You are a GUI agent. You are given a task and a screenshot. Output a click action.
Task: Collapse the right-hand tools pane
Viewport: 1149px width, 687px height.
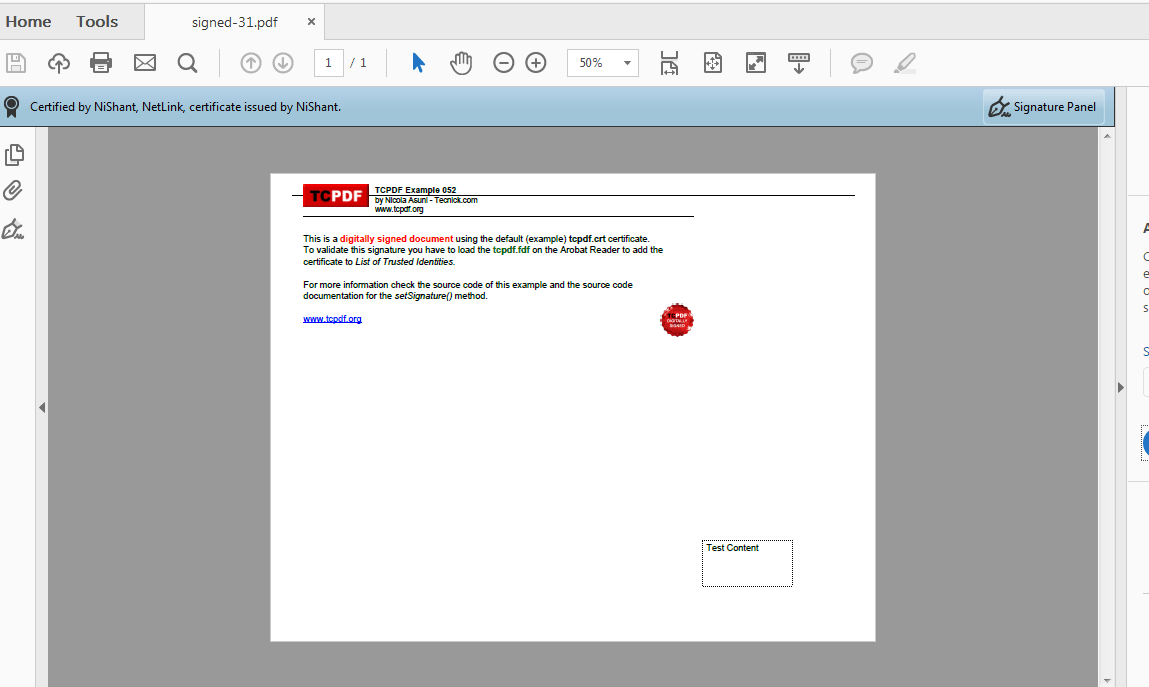(1119, 387)
